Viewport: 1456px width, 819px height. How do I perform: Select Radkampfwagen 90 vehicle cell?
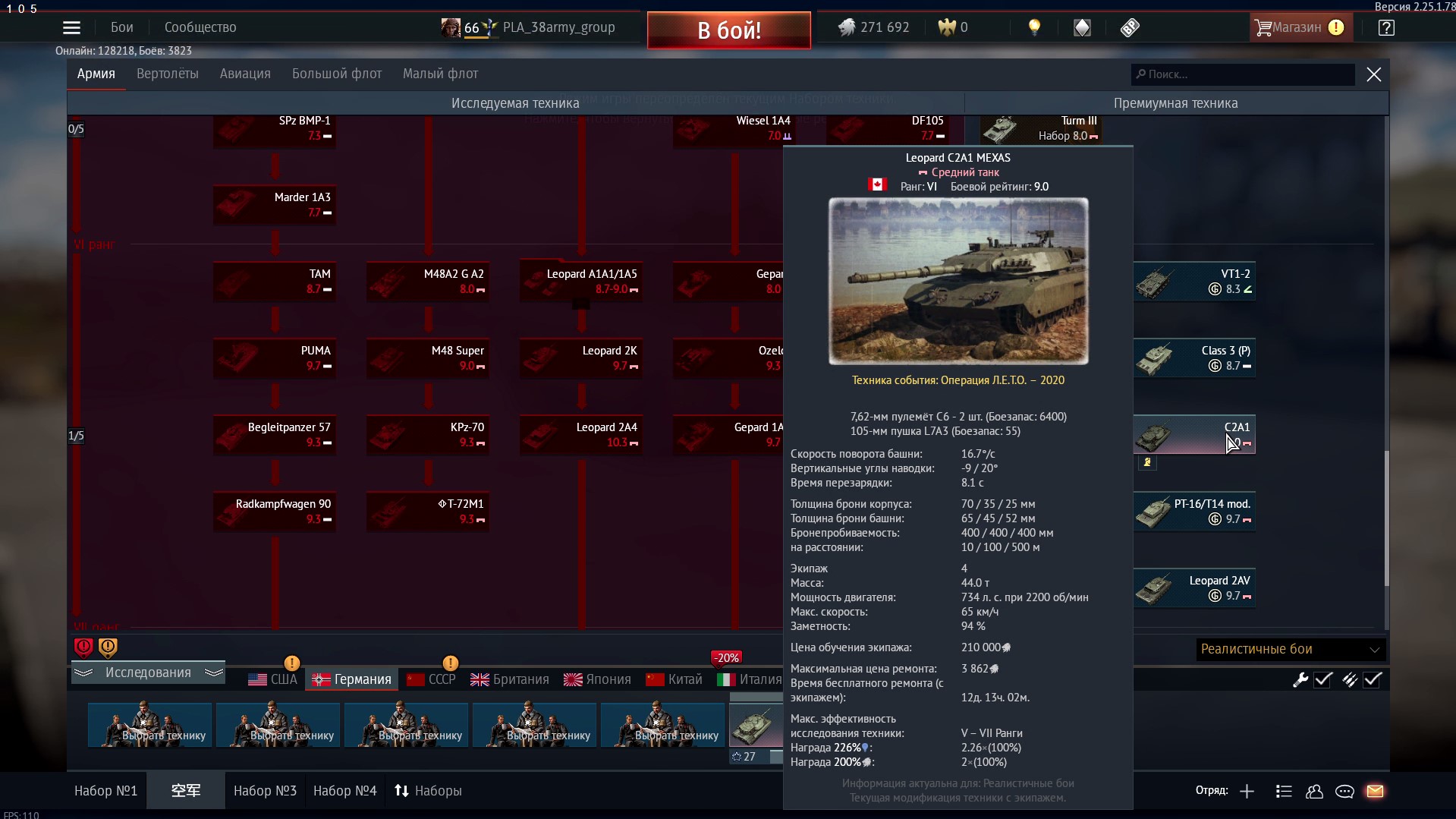click(x=275, y=512)
